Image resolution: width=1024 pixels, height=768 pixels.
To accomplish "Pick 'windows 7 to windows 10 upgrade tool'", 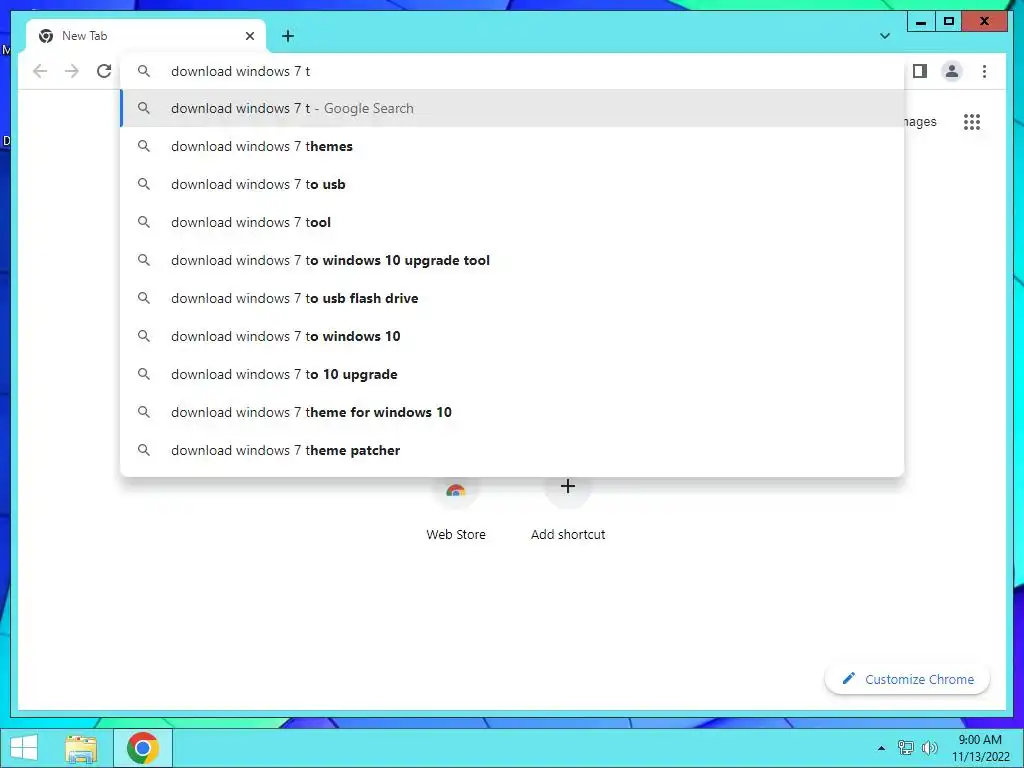I will pyautogui.click(x=513, y=260).
